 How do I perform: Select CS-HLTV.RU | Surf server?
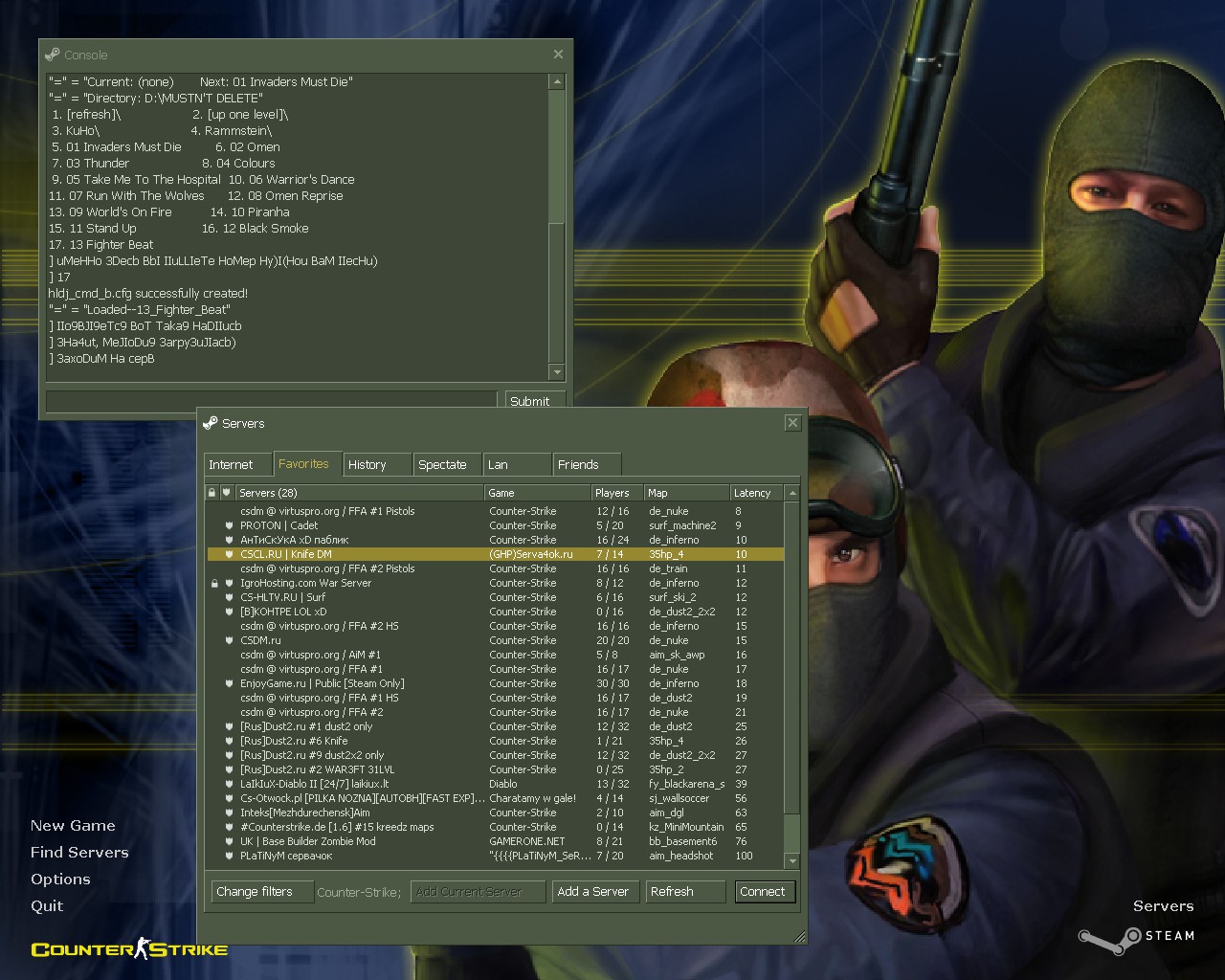[x=496, y=597]
